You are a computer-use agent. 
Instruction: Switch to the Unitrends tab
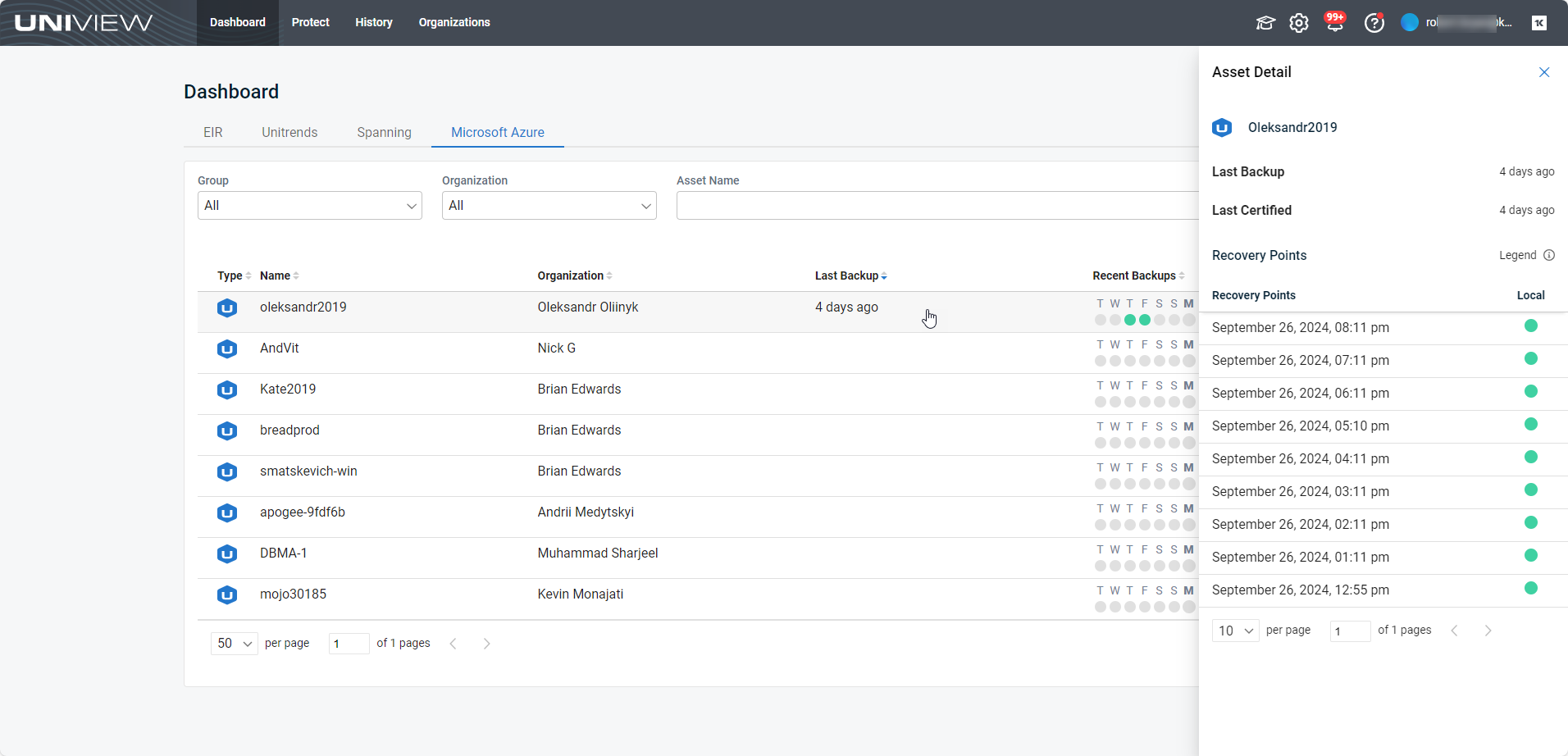pyautogui.click(x=289, y=132)
